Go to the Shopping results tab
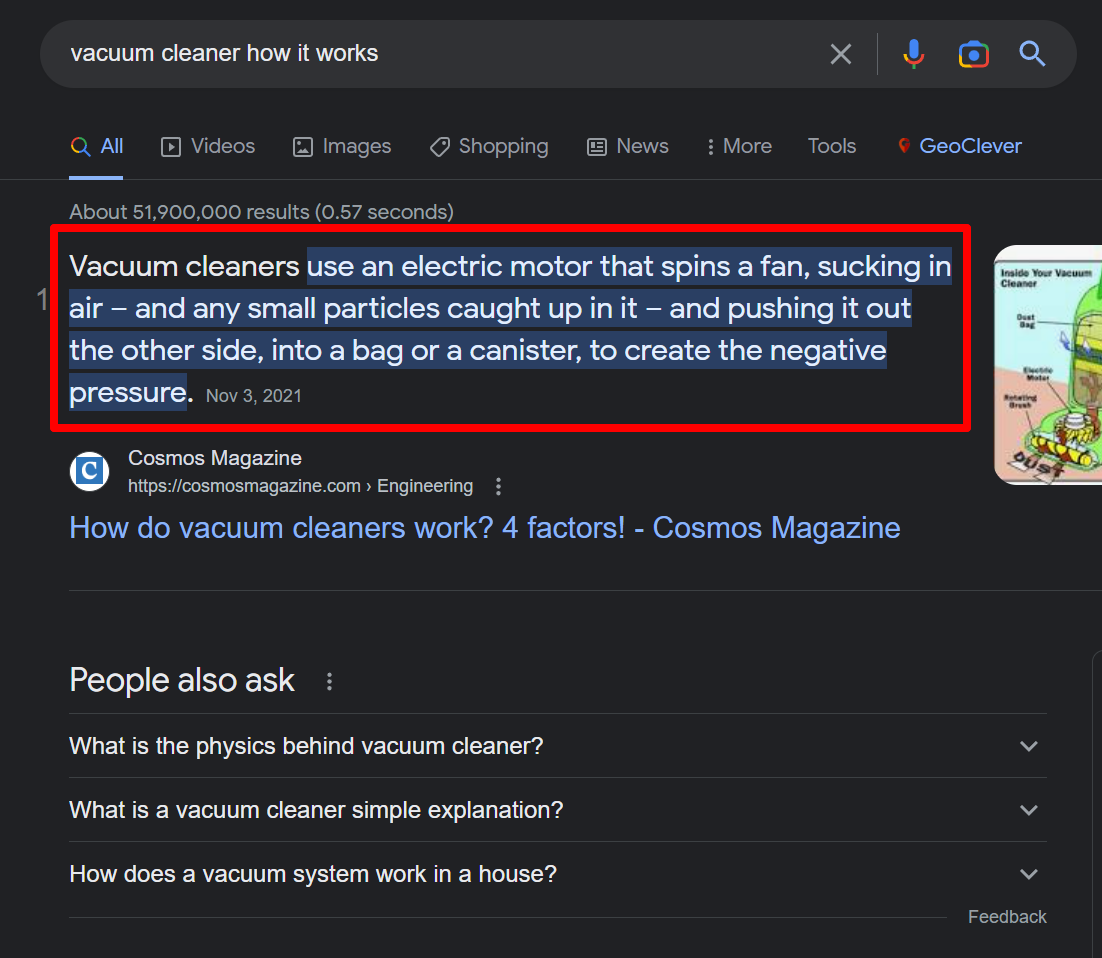Screen dimensions: 1102x958 [x=489, y=146]
